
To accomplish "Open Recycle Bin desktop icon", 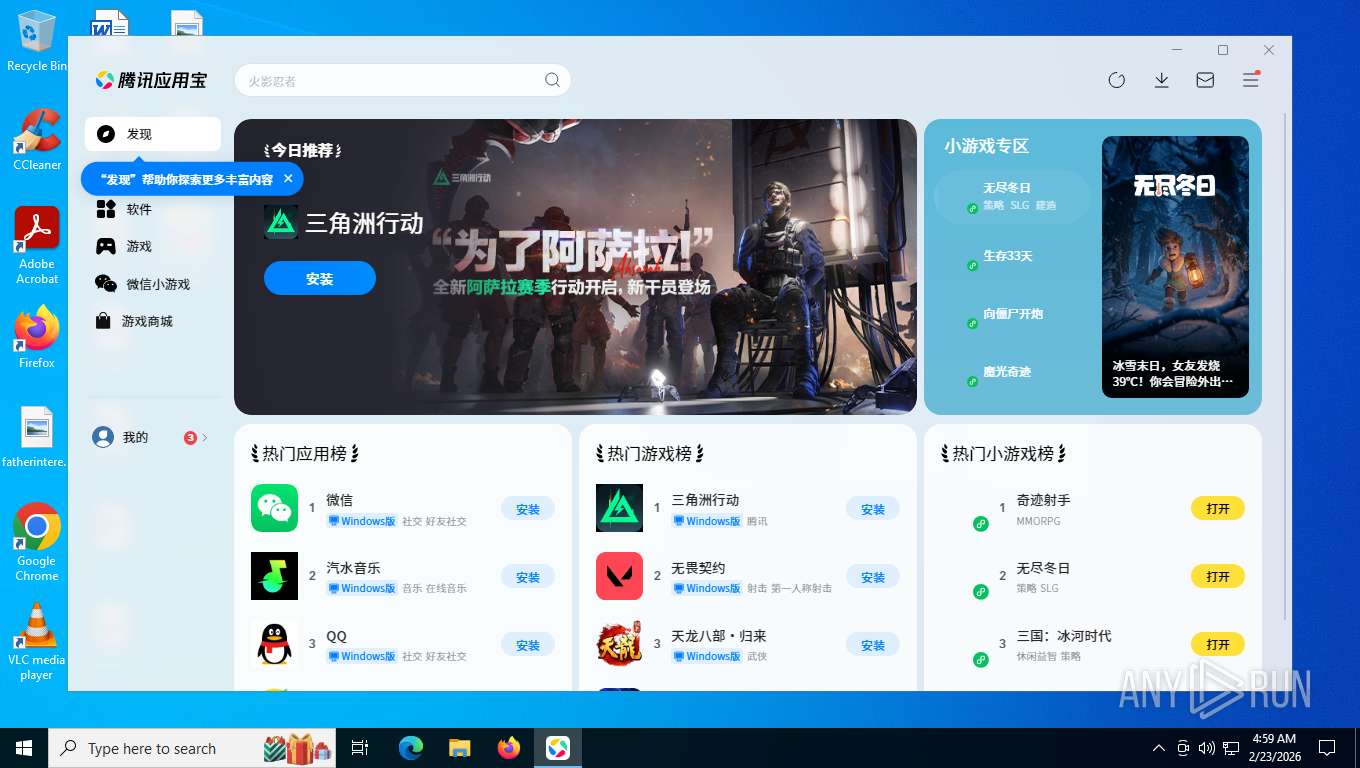I will (37, 41).
